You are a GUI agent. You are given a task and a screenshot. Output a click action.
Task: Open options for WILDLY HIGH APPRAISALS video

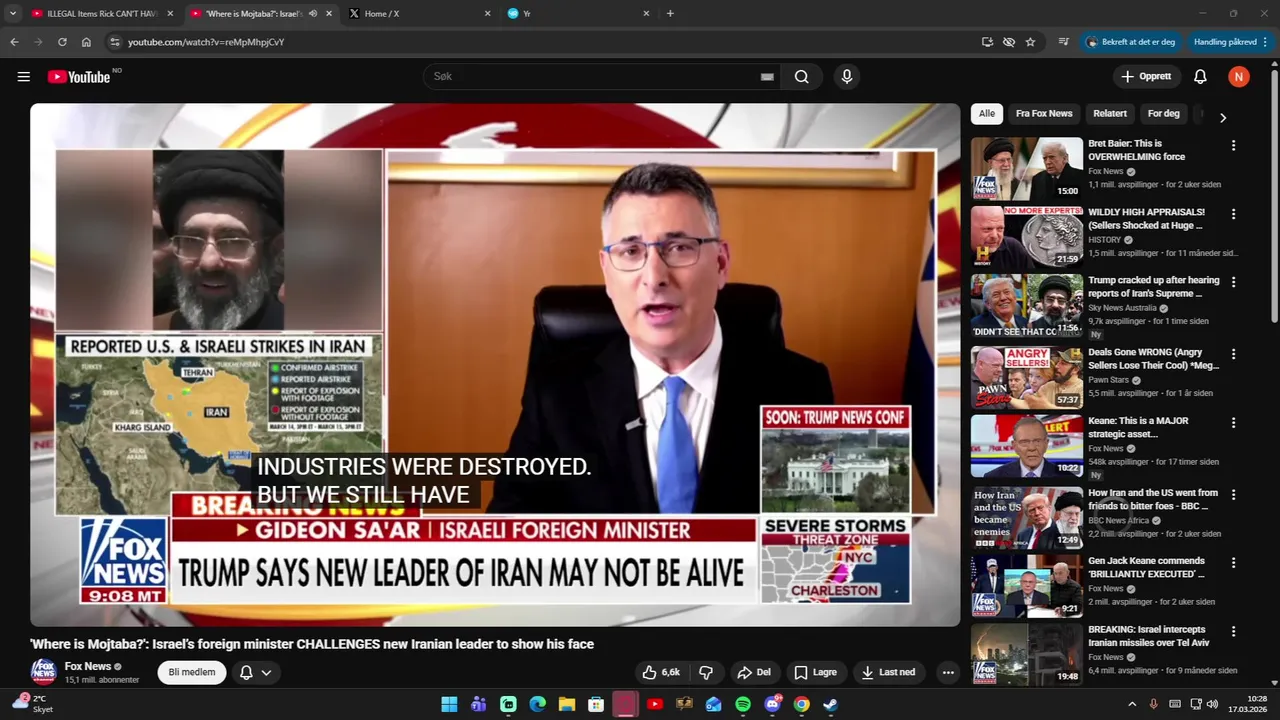pyautogui.click(x=1233, y=214)
